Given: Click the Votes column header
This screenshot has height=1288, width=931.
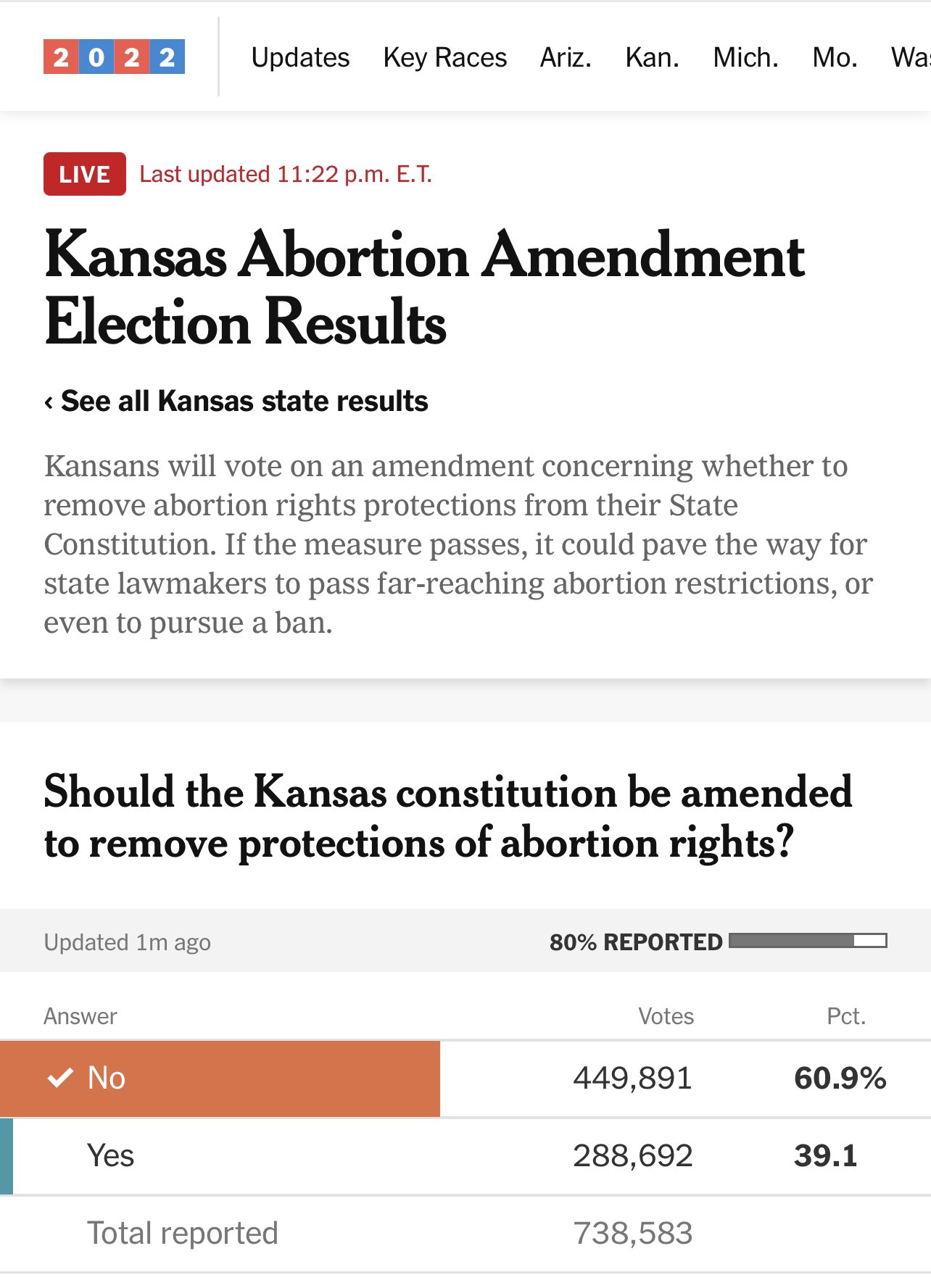Looking at the screenshot, I should 666,1016.
